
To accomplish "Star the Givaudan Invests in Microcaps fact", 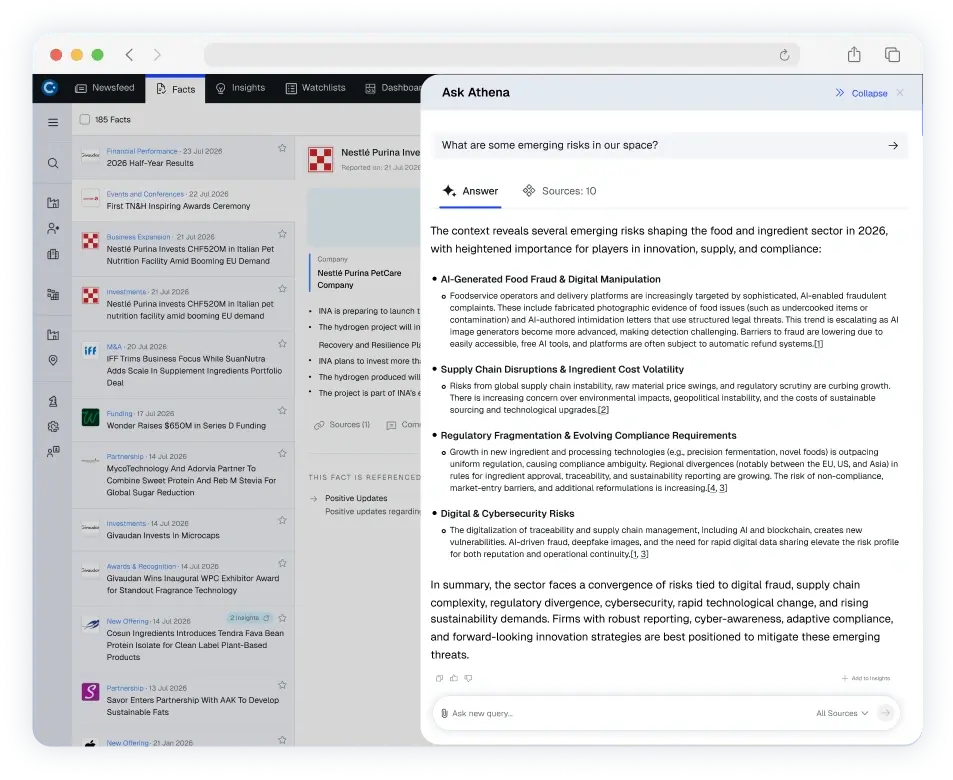I will (282, 520).
